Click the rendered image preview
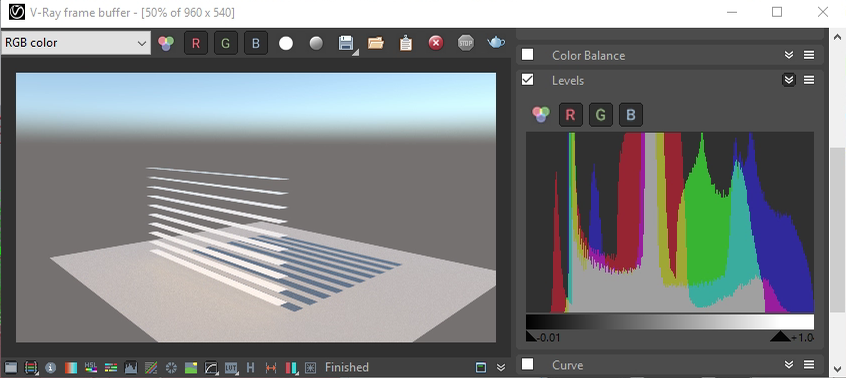This screenshot has width=846, height=378. [256, 208]
